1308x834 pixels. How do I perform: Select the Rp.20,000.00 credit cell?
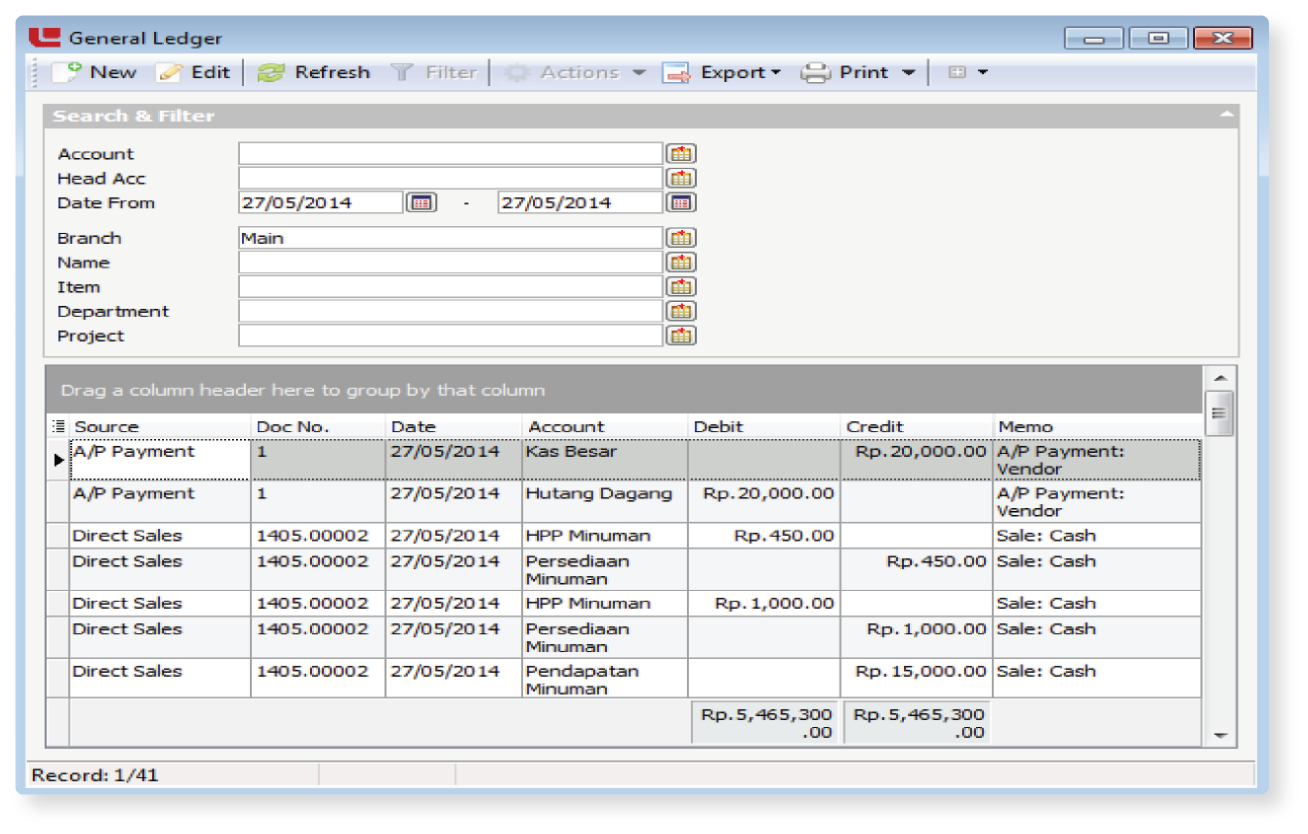click(917, 460)
